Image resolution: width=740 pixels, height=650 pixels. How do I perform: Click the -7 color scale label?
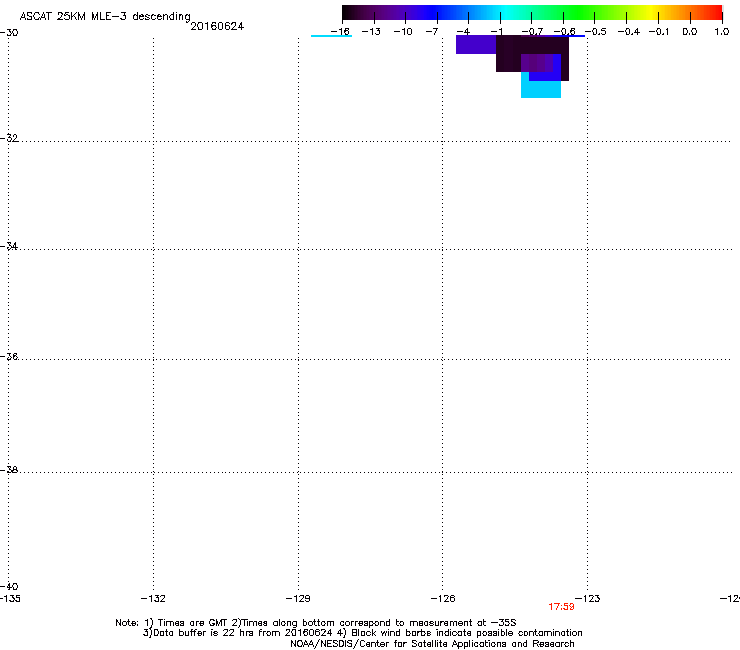tap(432, 32)
